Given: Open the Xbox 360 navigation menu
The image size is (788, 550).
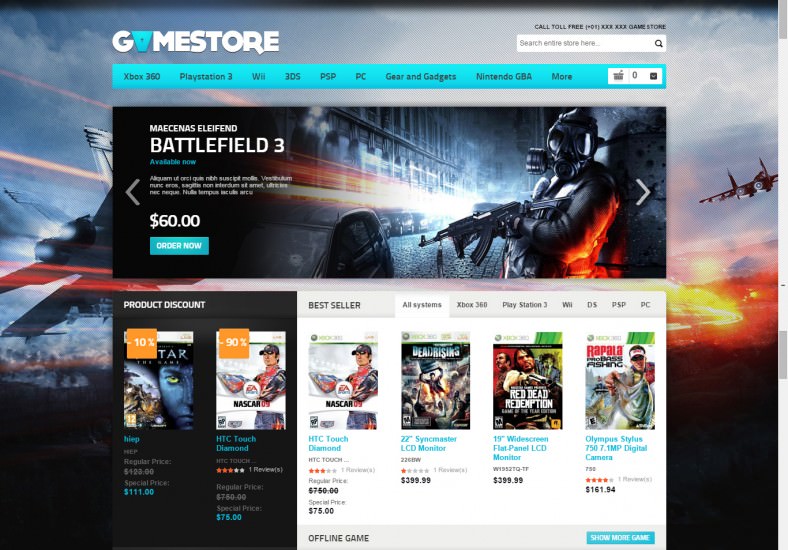Looking at the screenshot, I should tap(142, 76).
